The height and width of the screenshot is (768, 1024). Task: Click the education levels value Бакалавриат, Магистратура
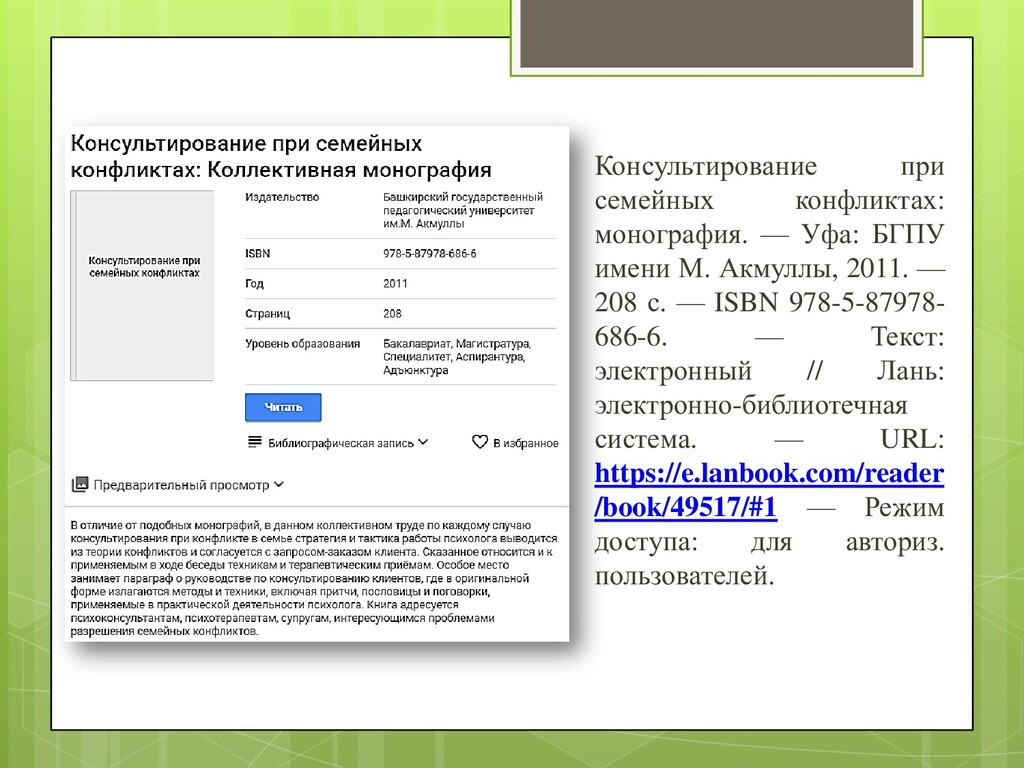(x=457, y=357)
